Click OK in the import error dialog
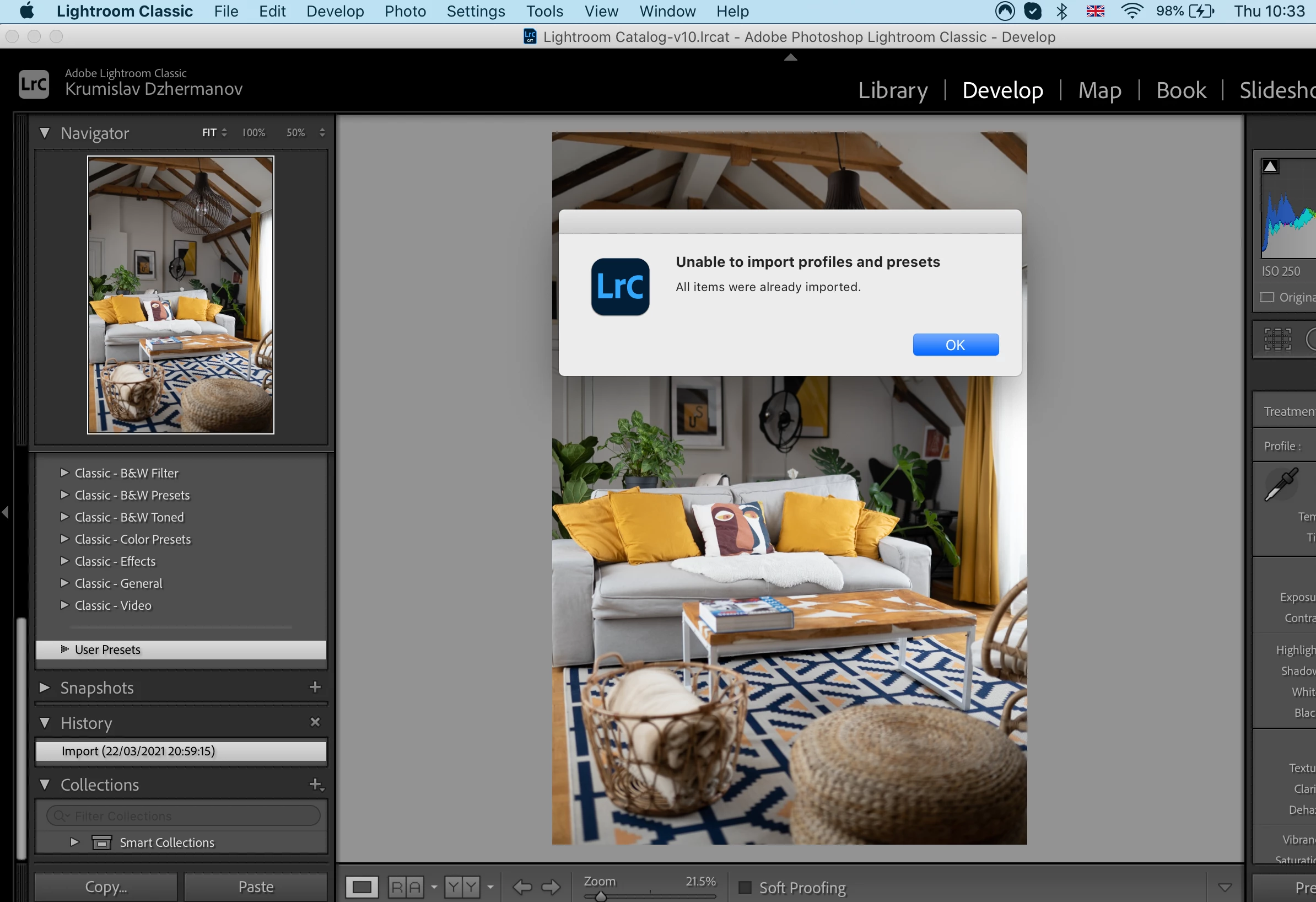Image resolution: width=1316 pixels, height=902 pixels. (954, 345)
